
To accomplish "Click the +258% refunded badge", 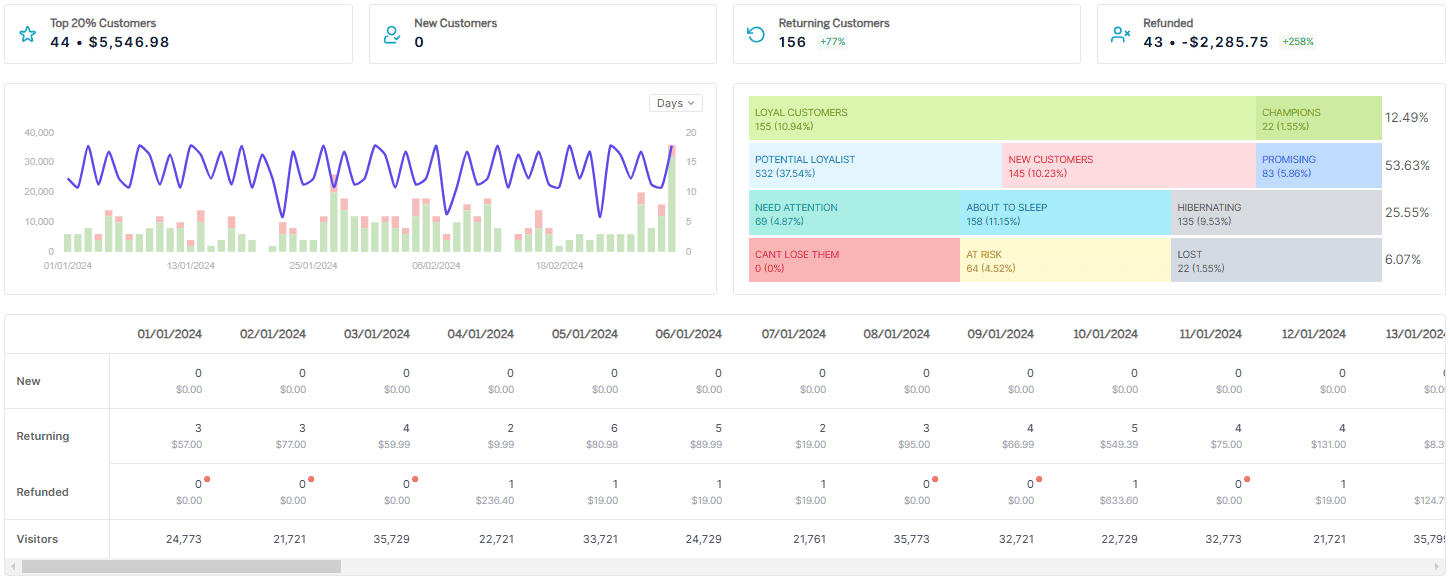I will click(1298, 42).
